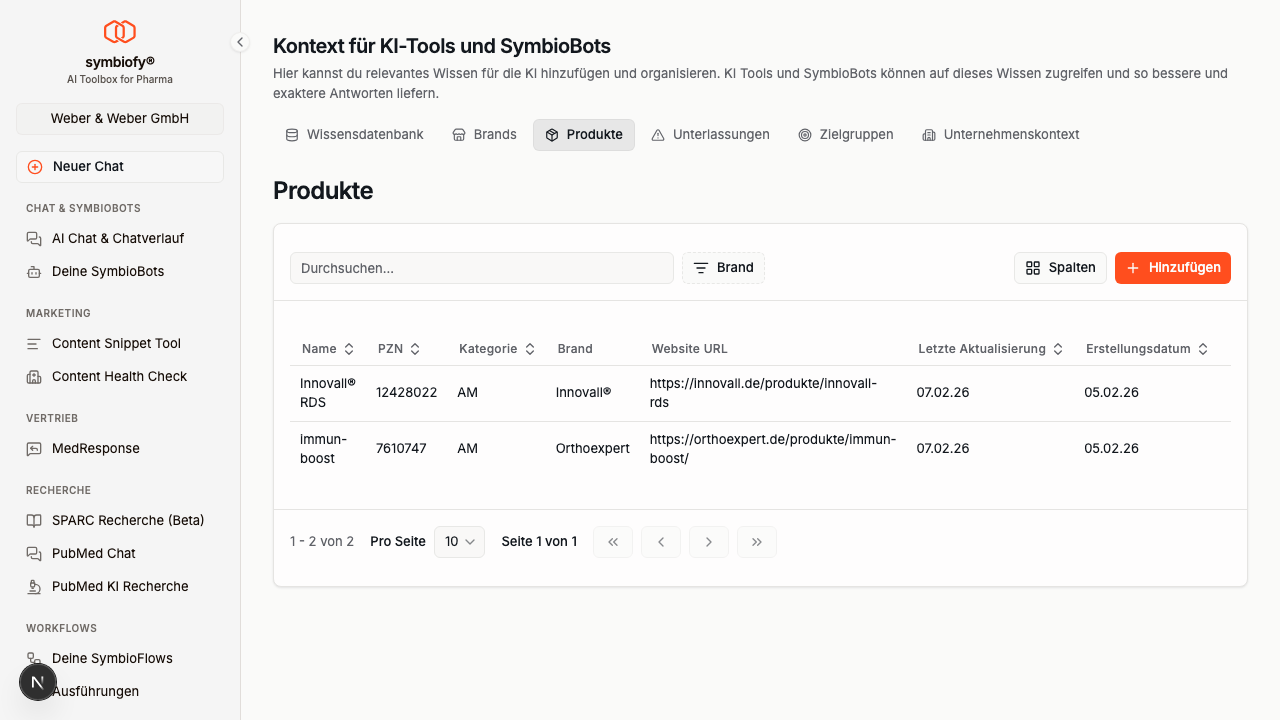Open MedResponse in the sidebar
The height and width of the screenshot is (720, 1280).
(x=95, y=448)
